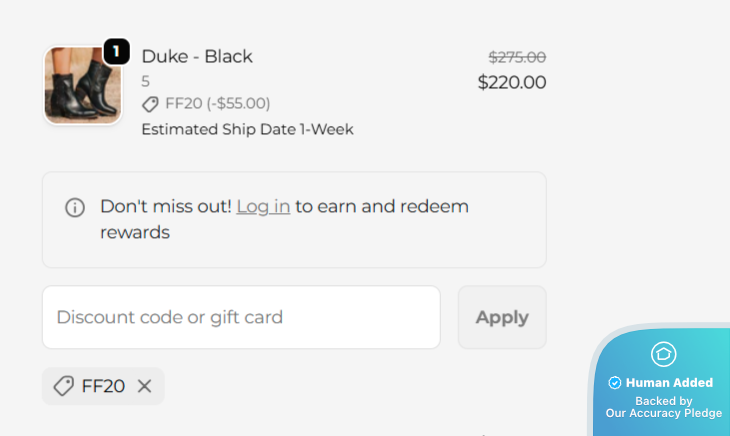Click the tag icon beside FF20 (-$55.00)
The width and height of the screenshot is (730, 436).
tap(150, 104)
